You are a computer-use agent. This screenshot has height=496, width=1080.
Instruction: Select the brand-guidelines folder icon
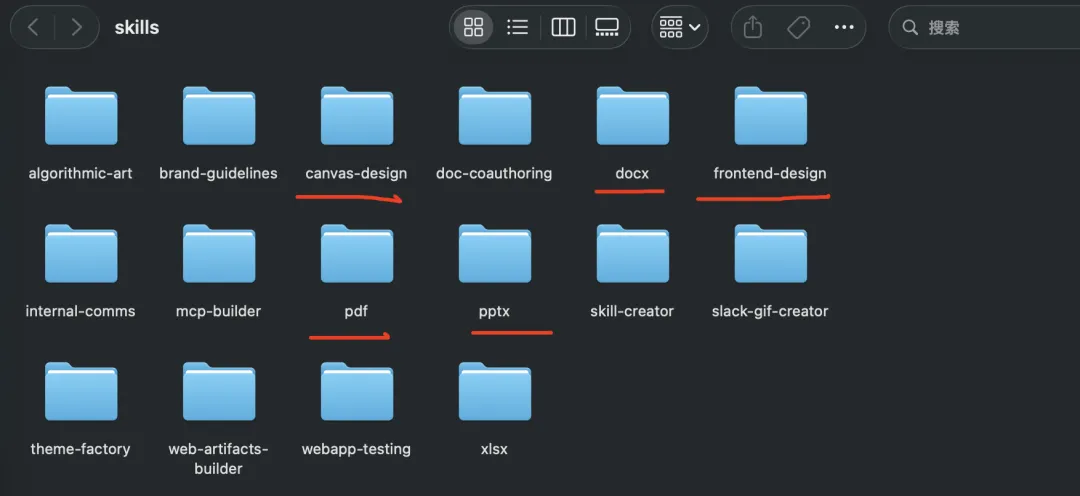point(219,116)
